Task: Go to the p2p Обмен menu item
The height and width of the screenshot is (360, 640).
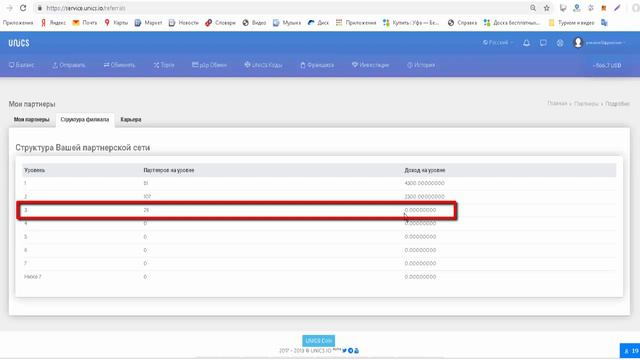Action: click(x=209, y=65)
